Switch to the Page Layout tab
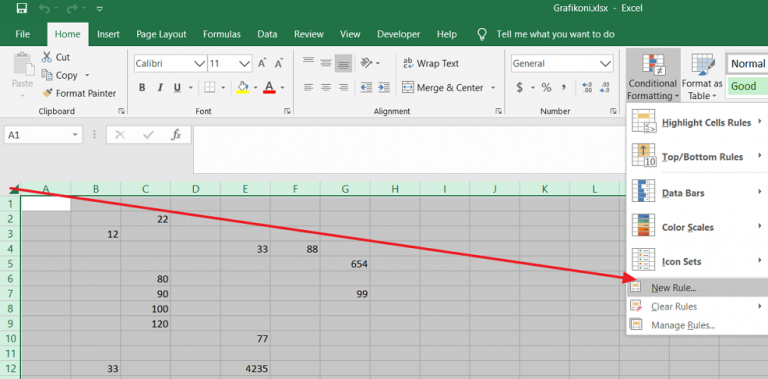The width and height of the screenshot is (768, 379). (161, 34)
